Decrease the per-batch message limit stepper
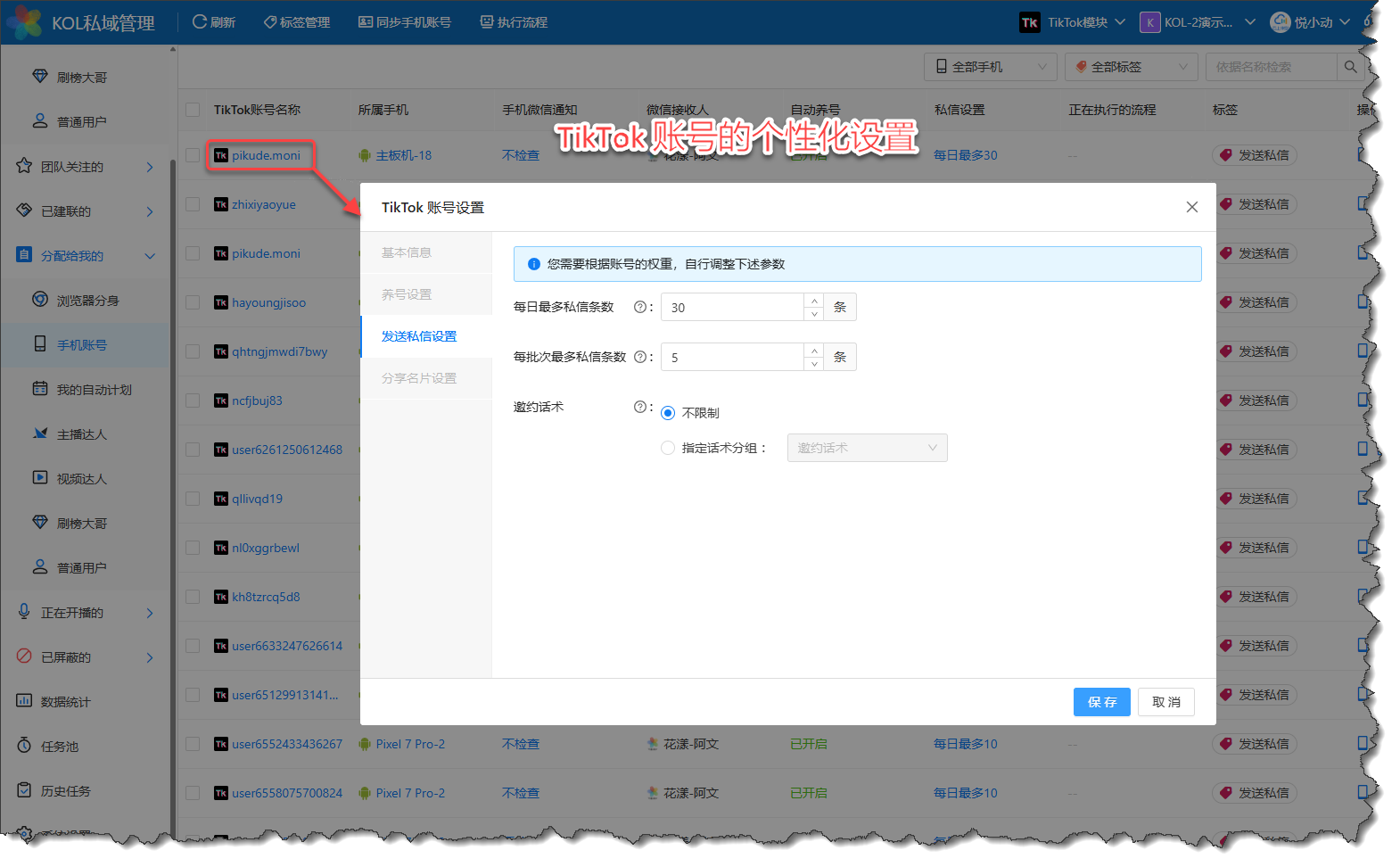Viewport: 1400px width, 867px height. coord(813,364)
